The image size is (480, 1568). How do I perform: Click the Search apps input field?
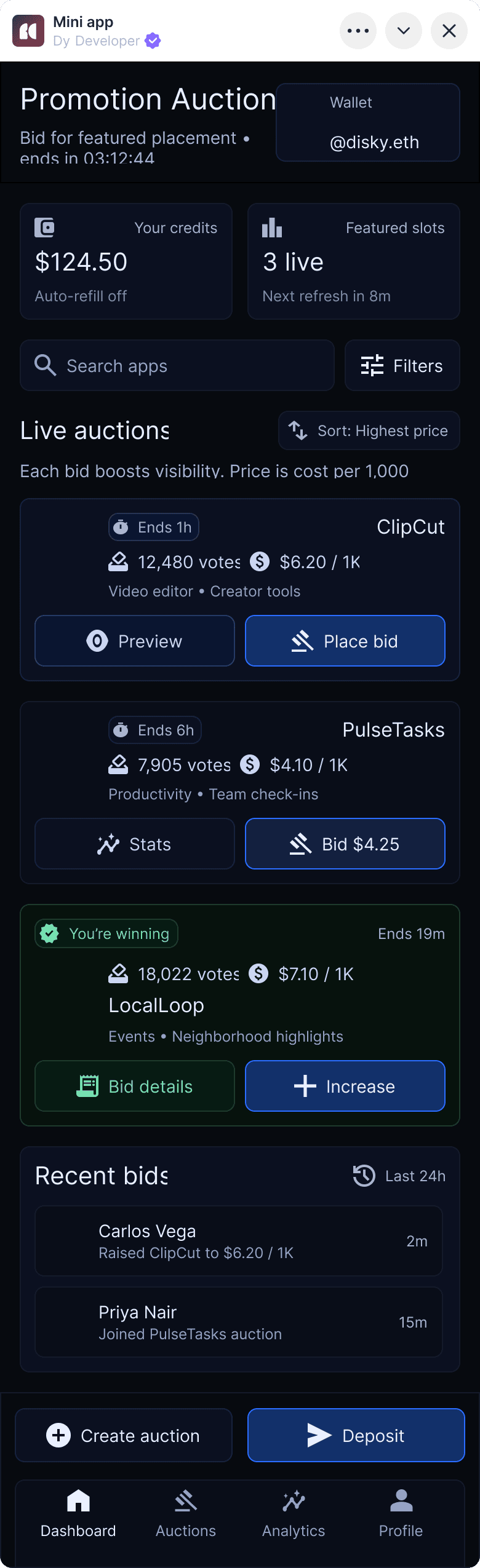(x=154, y=365)
